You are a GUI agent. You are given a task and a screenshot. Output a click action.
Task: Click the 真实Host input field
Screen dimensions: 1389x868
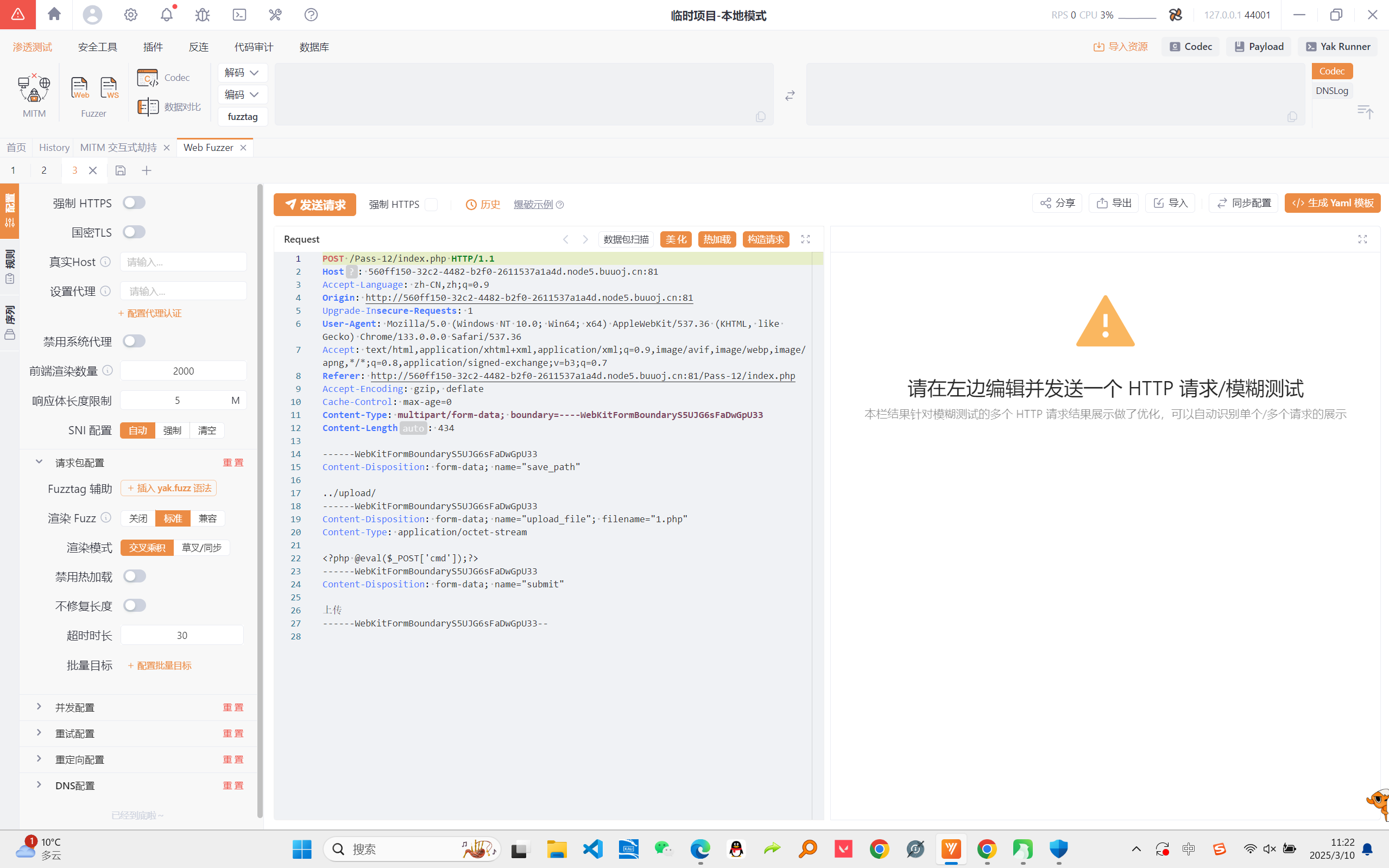pos(183,262)
